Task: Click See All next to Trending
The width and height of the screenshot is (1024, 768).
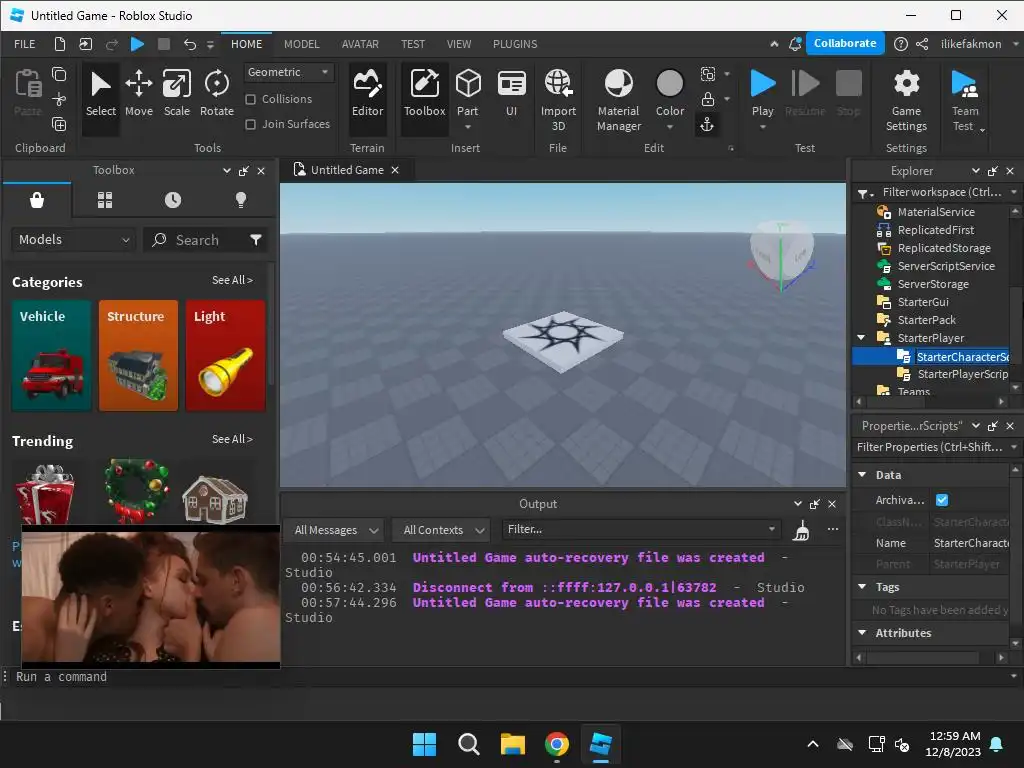Action: (x=232, y=440)
